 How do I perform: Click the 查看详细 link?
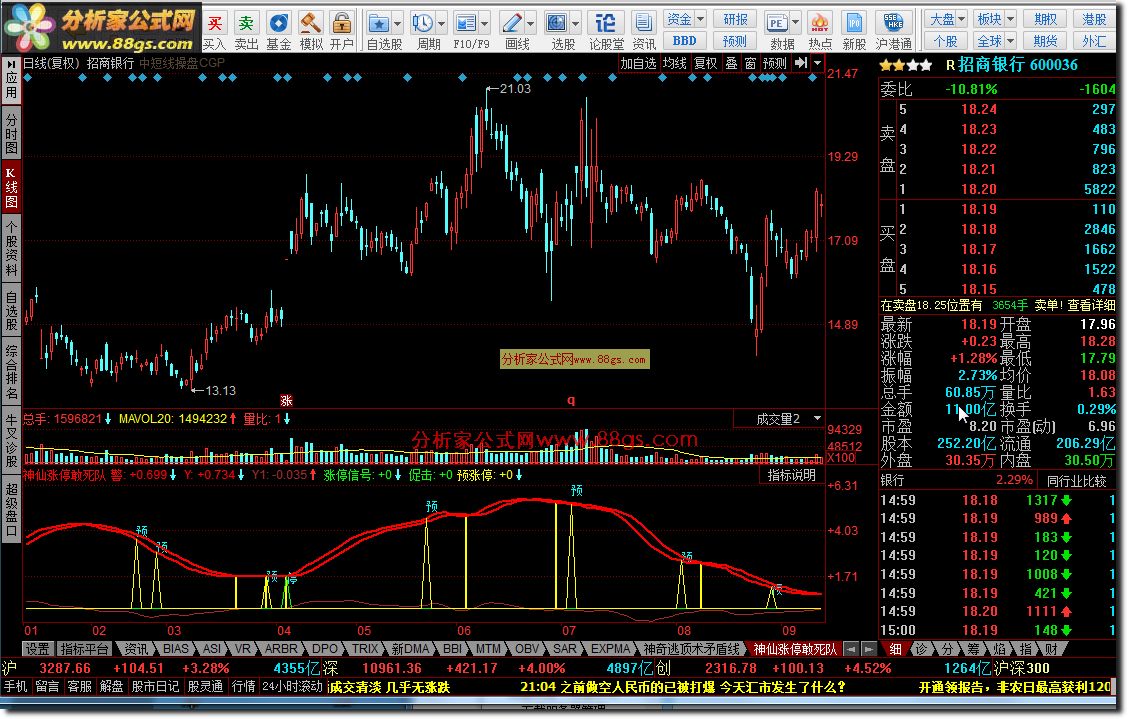[x=1091, y=305]
